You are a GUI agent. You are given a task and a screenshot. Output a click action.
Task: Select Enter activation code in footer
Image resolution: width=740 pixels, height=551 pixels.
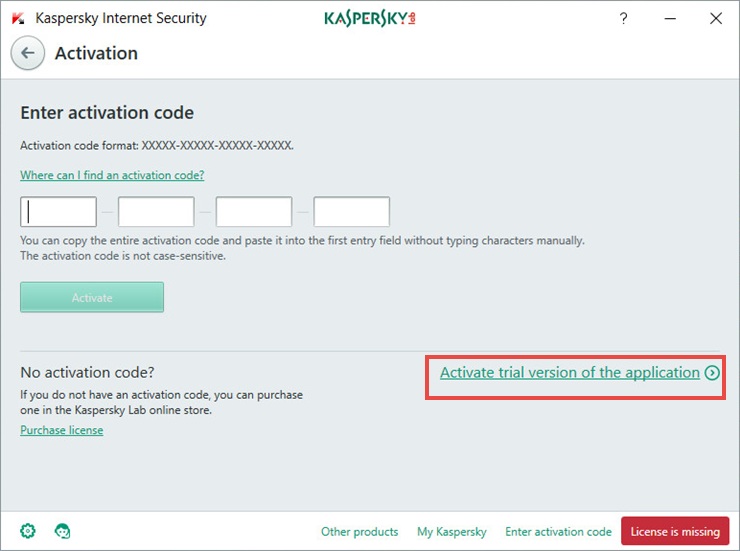coord(558,532)
